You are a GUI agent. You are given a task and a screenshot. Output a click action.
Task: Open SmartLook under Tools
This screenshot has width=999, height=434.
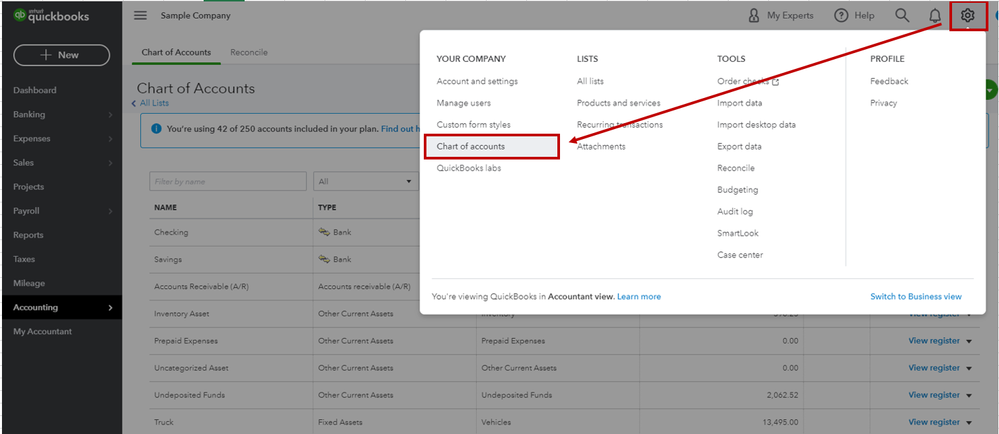738,233
